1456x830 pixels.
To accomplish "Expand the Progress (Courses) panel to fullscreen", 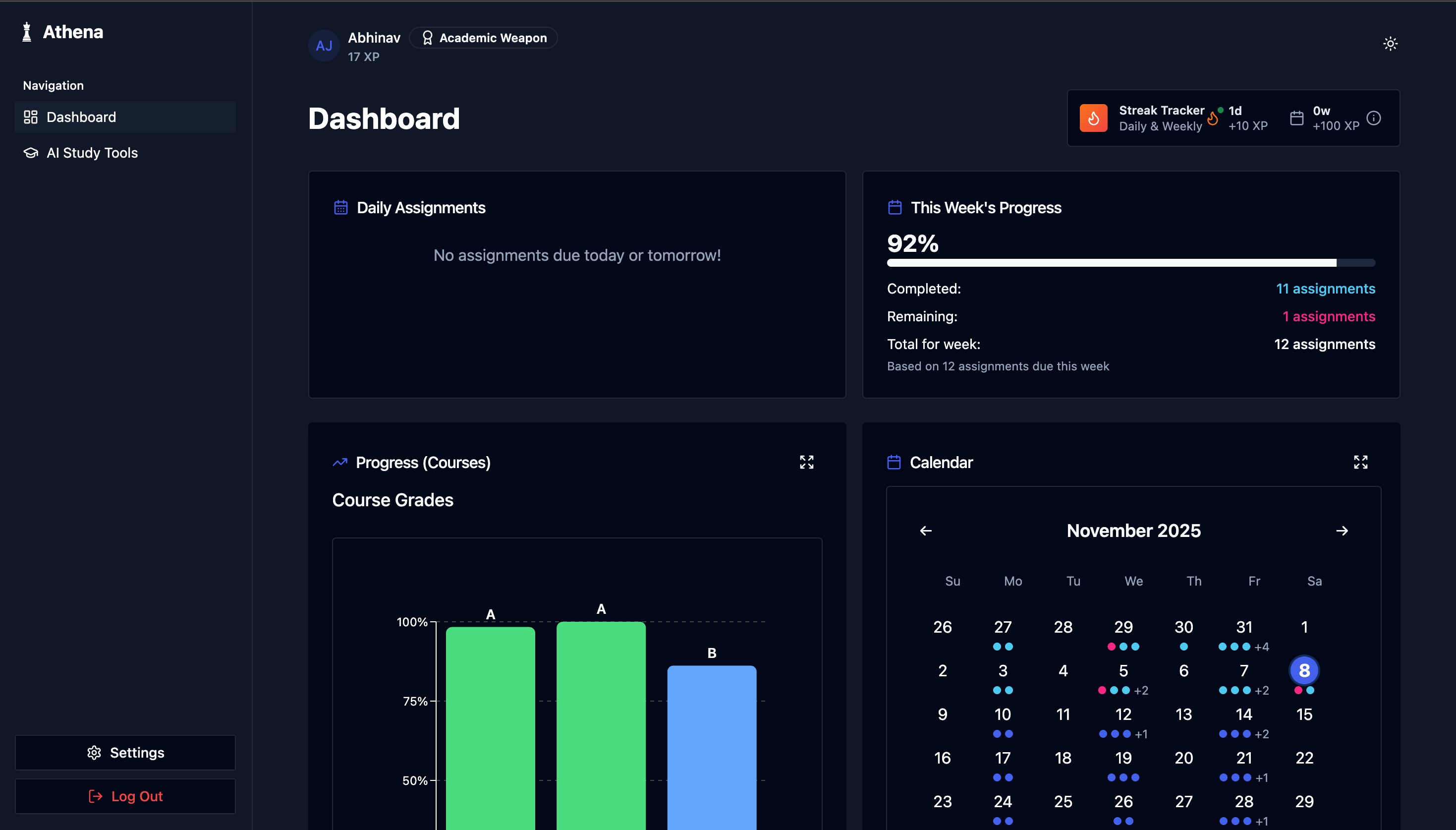I will (806, 462).
